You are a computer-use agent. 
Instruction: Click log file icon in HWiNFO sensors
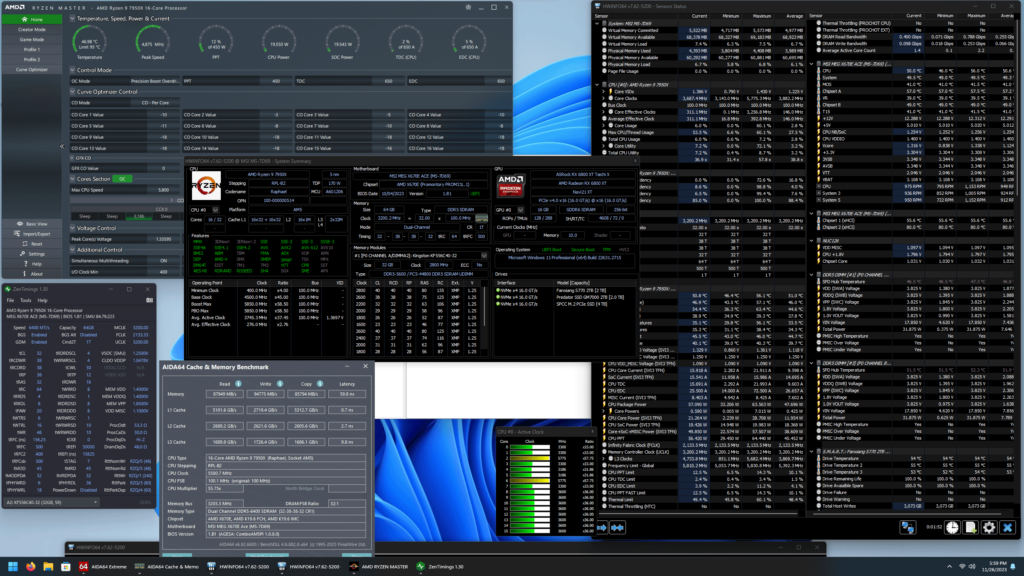click(x=970, y=528)
